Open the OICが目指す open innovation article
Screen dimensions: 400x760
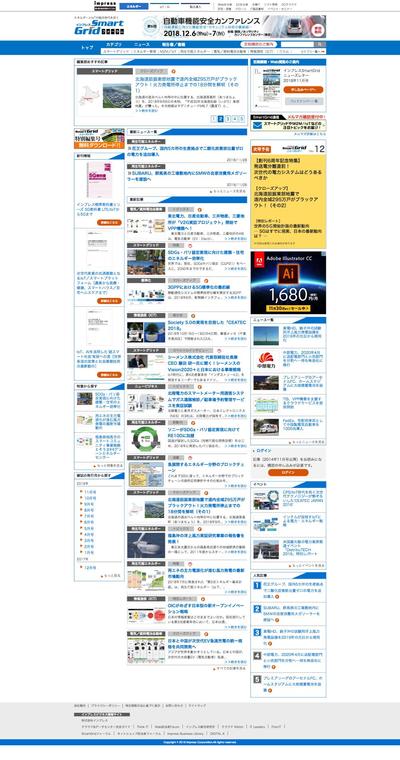206,610
